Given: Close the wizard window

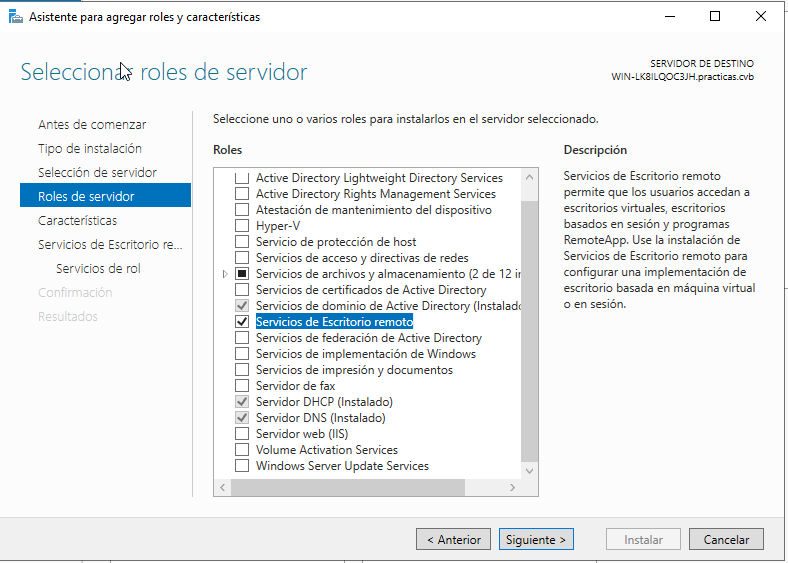Looking at the screenshot, I should pos(760,16).
